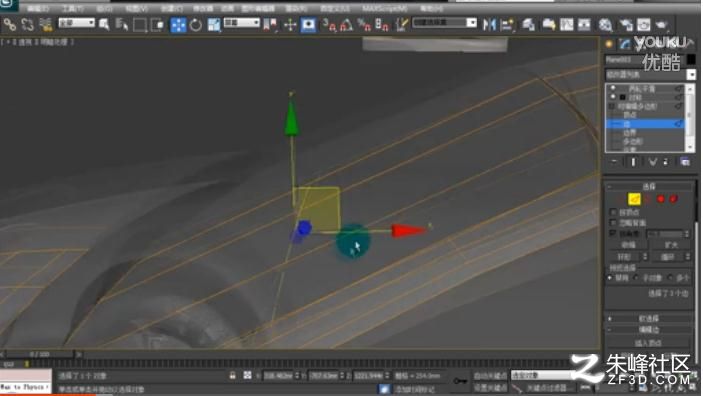Click the Grow selection button
This screenshot has width=703, height=396.
click(x=672, y=245)
